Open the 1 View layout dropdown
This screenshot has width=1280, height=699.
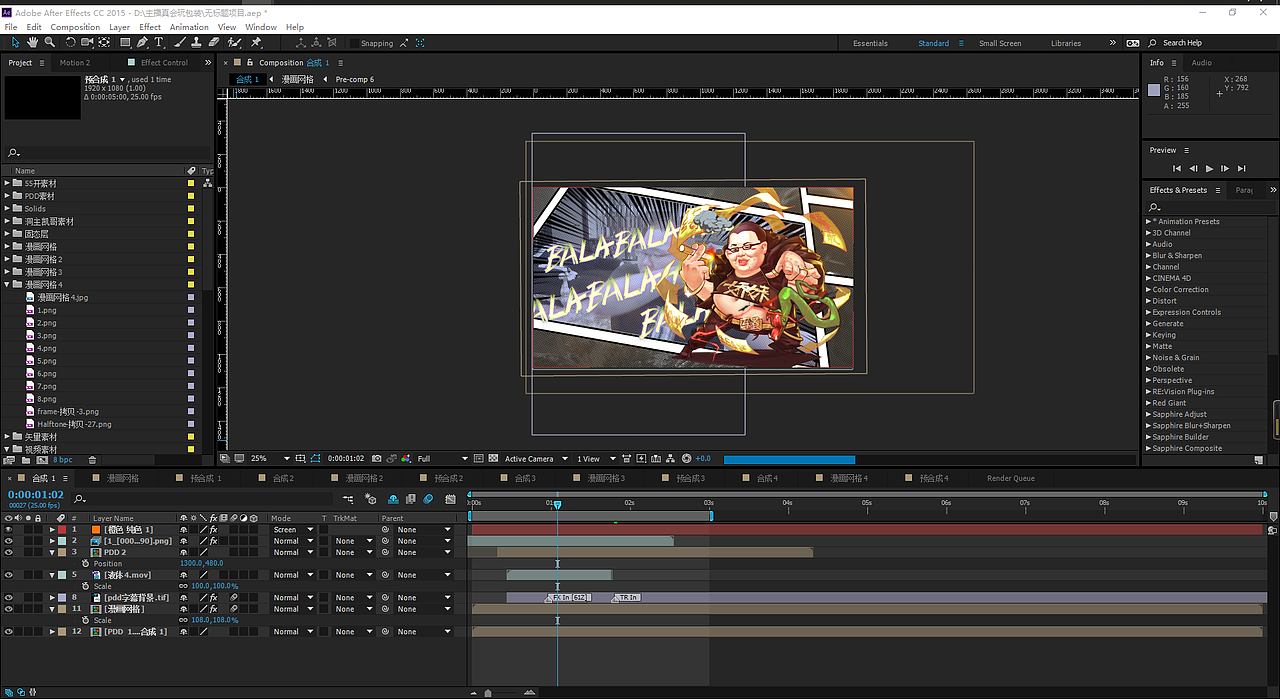click(594, 459)
